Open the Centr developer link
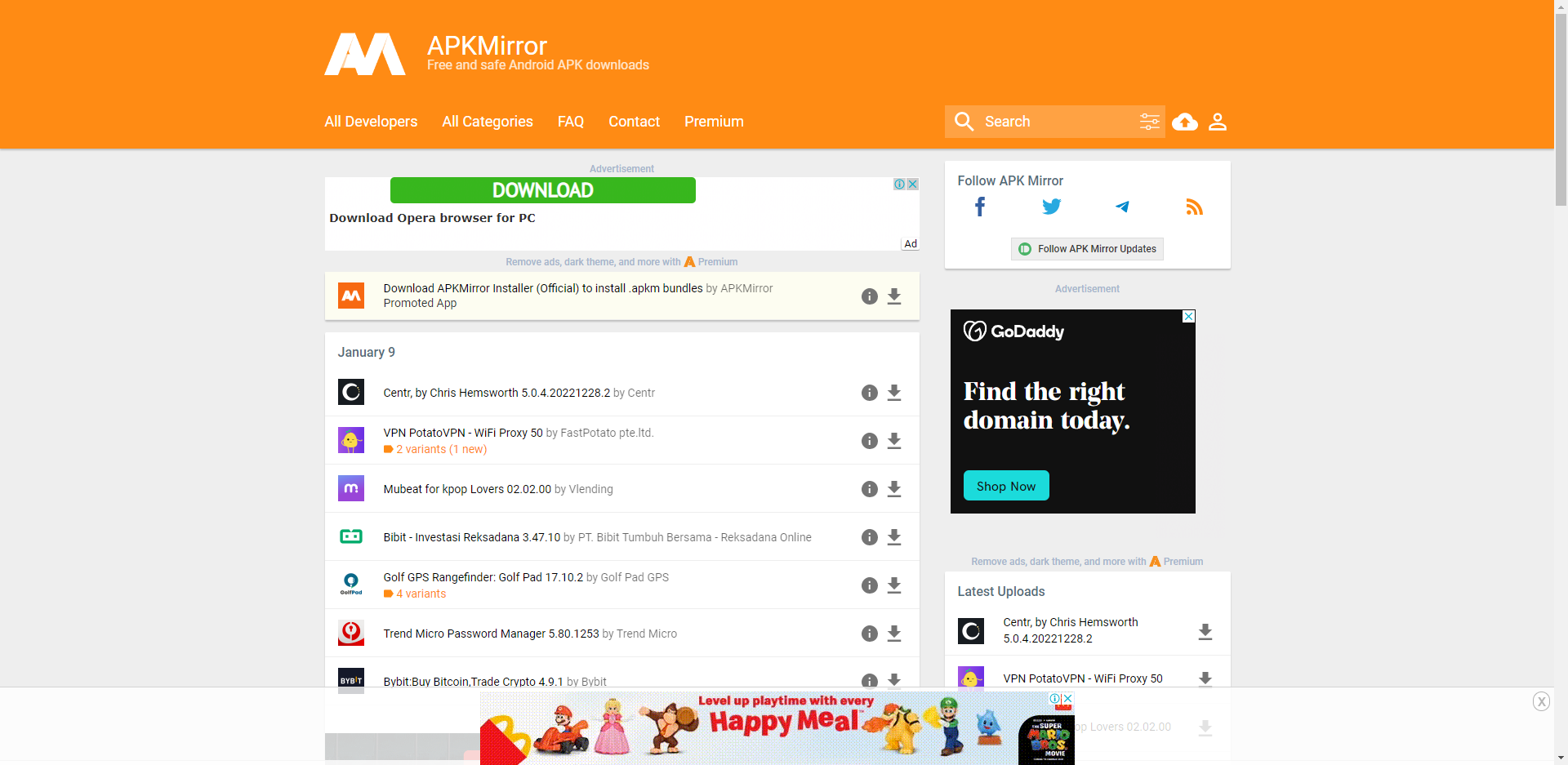The image size is (1568, 765). (641, 393)
